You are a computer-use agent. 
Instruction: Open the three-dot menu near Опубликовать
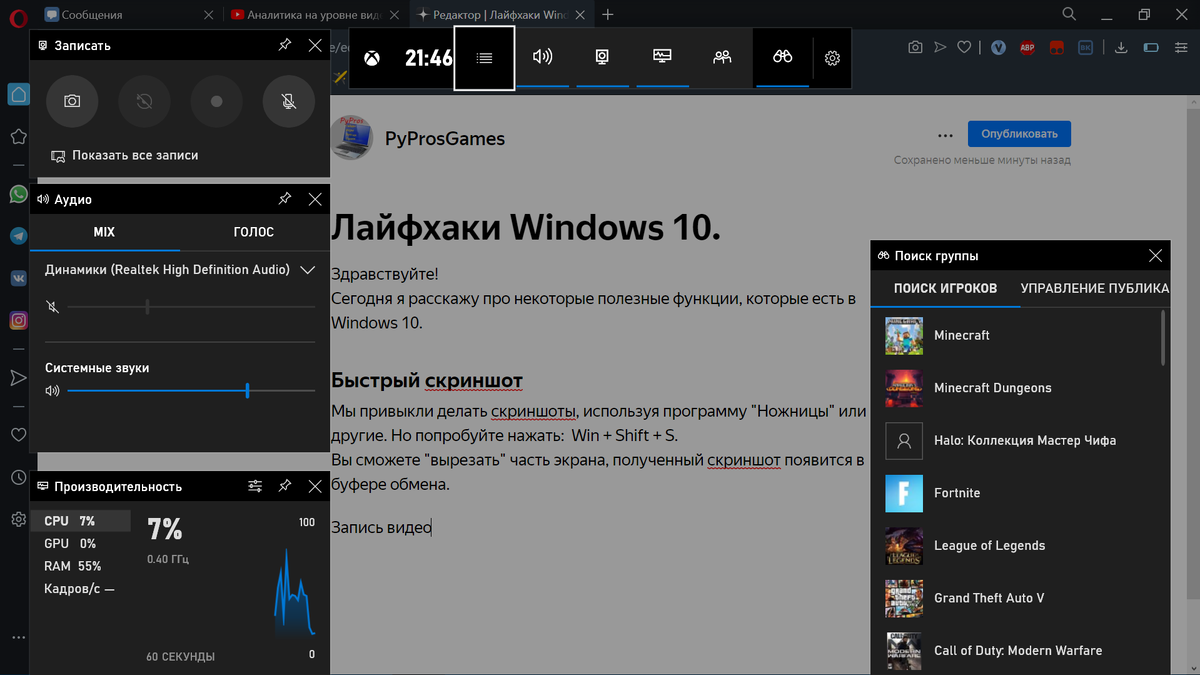944,133
